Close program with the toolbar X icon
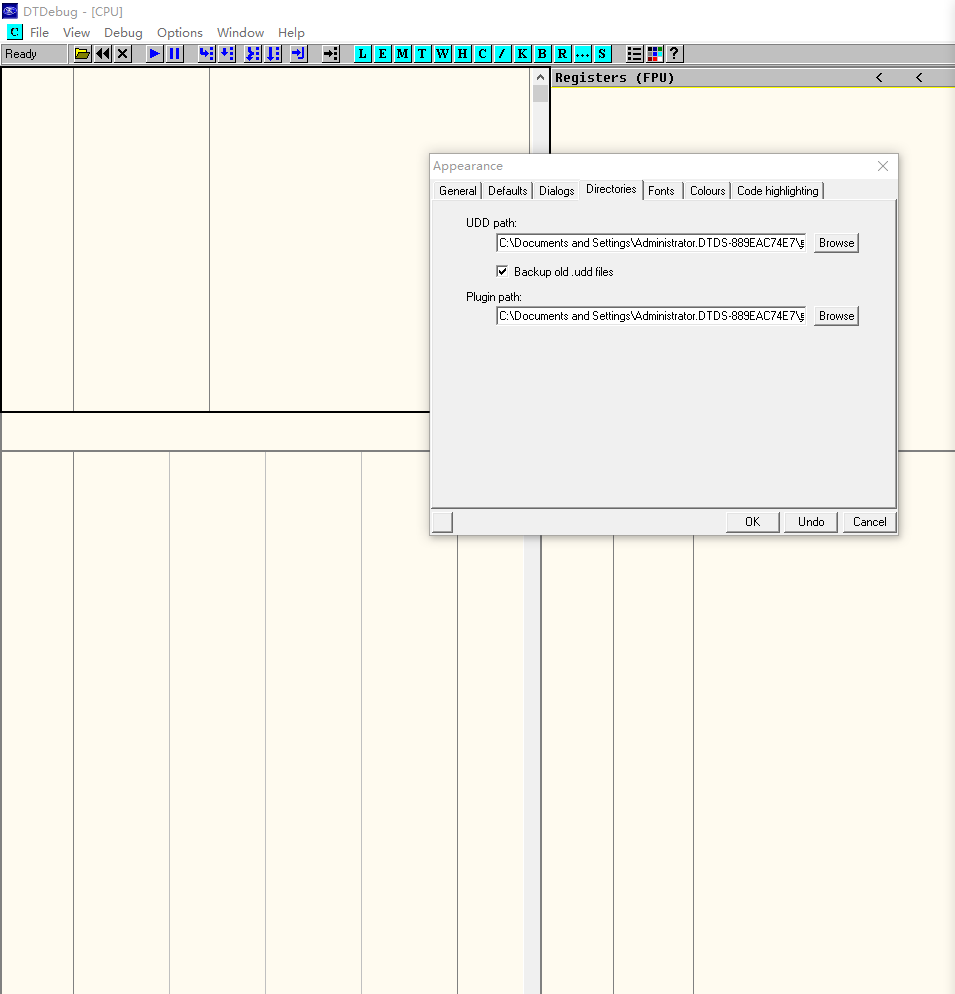 [x=123, y=54]
